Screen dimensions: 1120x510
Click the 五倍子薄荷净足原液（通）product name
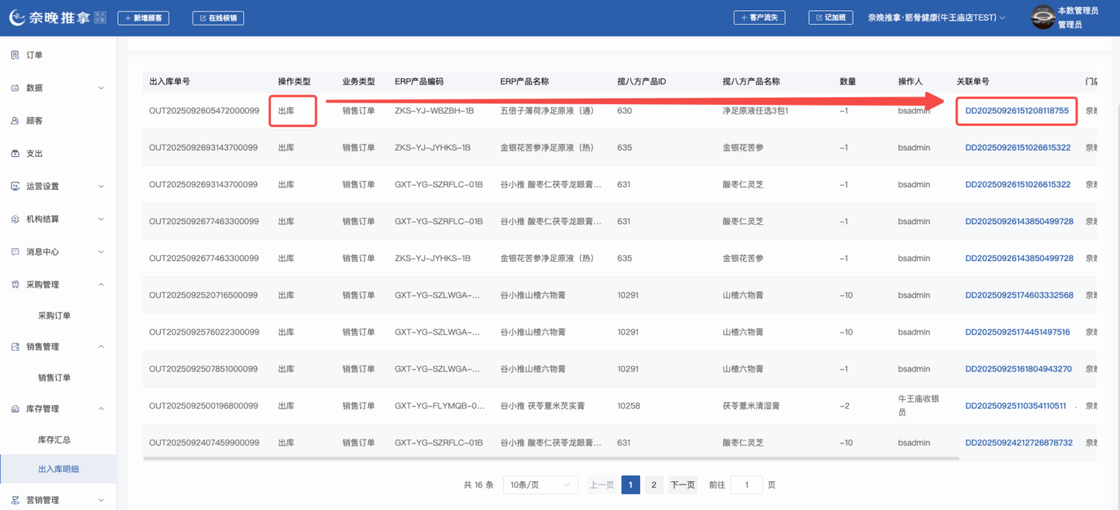pos(547,111)
